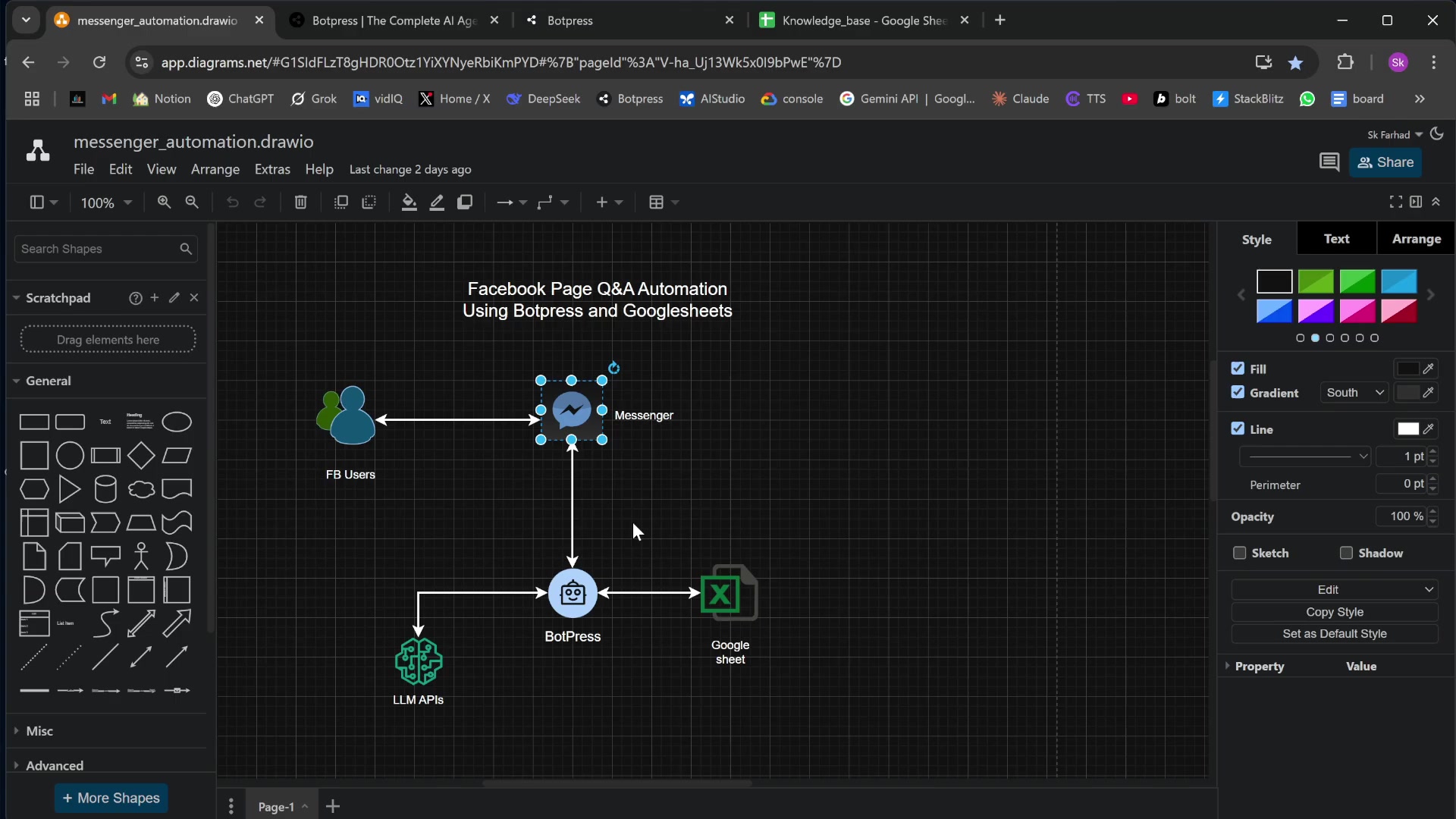The height and width of the screenshot is (819, 1456).
Task: Toggle the Line checkbox
Action: coord(1238,428)
